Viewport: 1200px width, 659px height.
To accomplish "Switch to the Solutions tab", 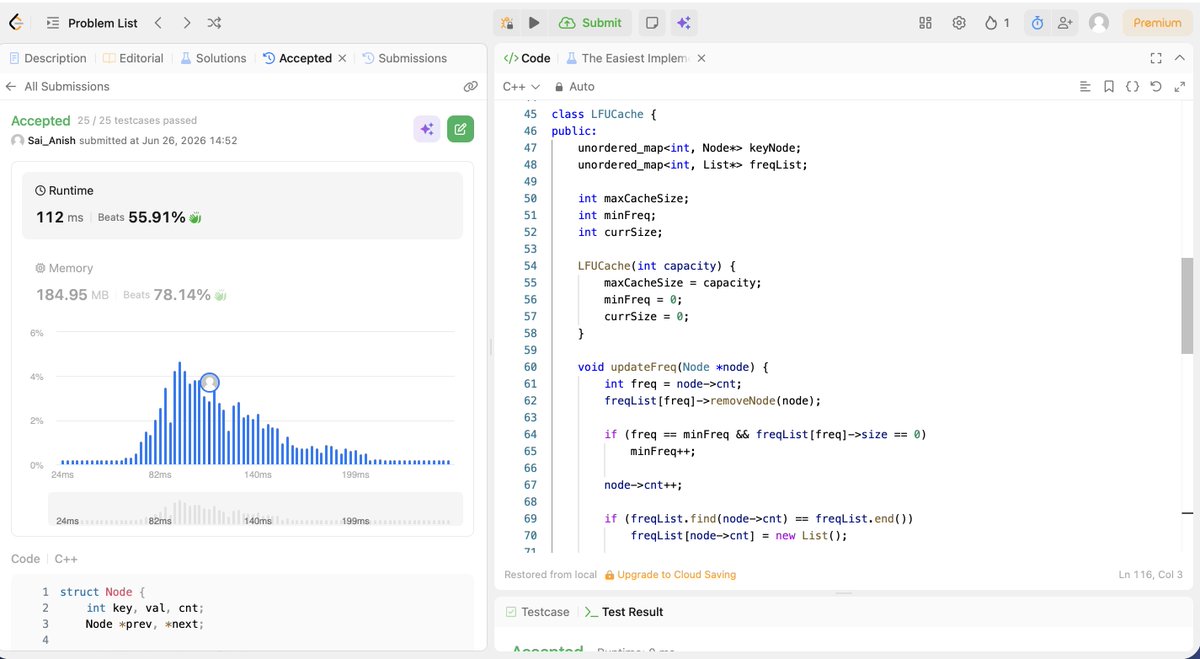I will click(x=213, y=58).
